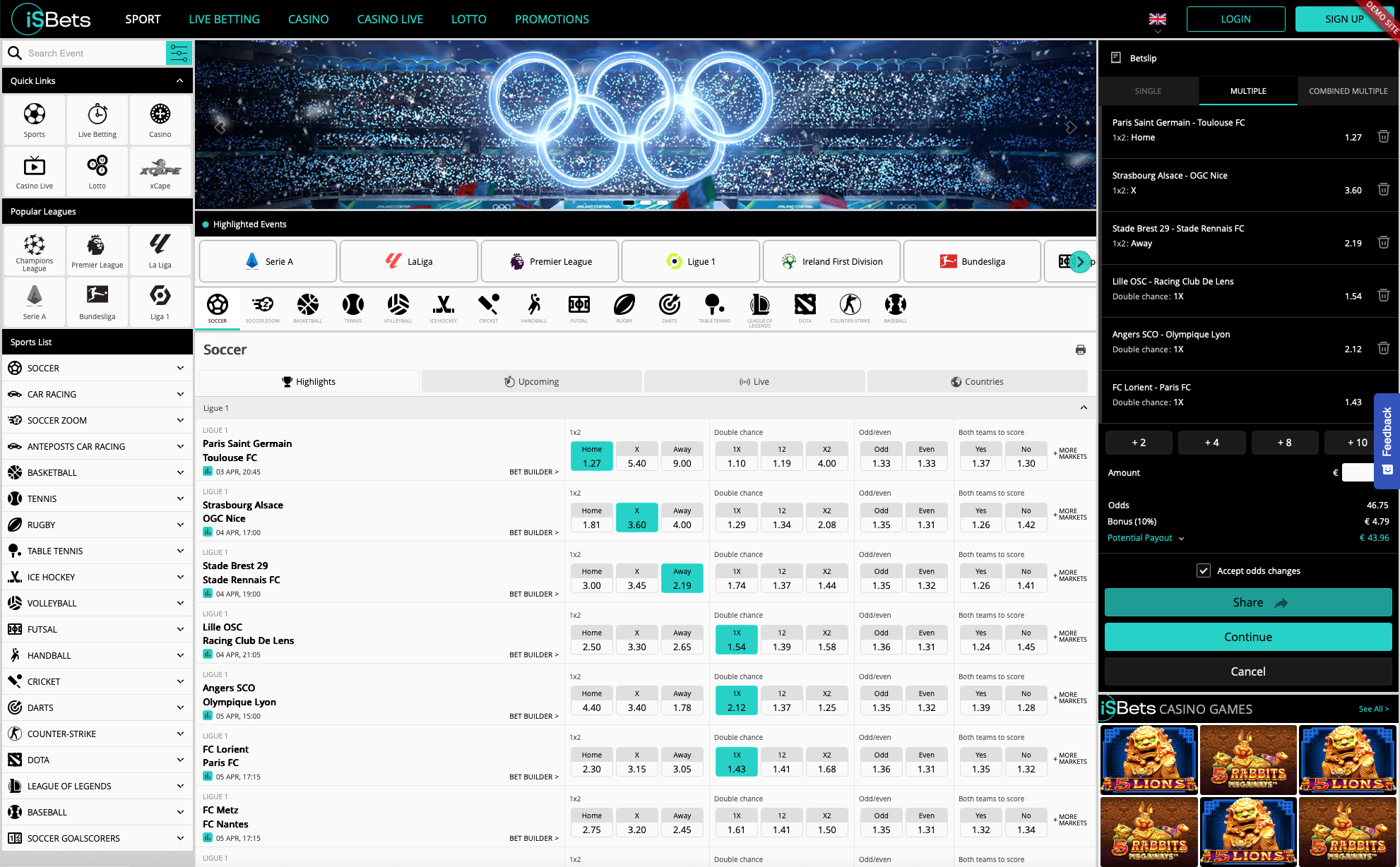The height and width of the screenshot is (867, 1400).
Task: Select the Counter-Strike sport icon
Action: pyautogui.click(x=850, y=308)
